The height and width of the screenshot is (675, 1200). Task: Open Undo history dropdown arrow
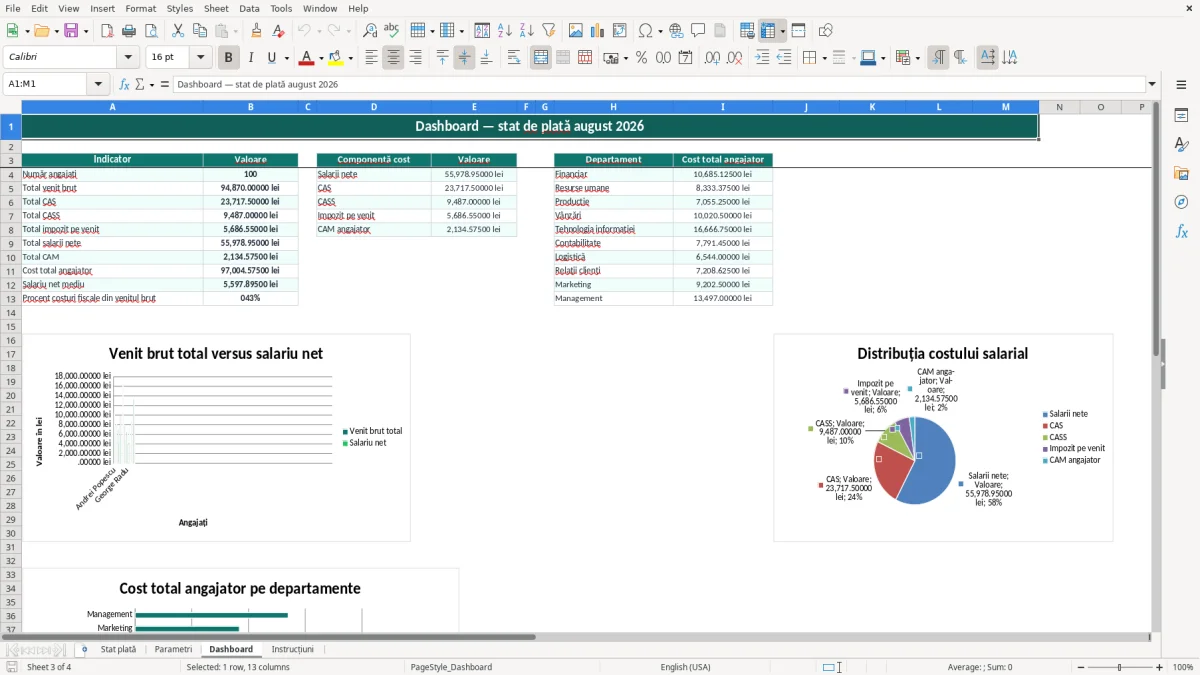[x=319, y=31]
